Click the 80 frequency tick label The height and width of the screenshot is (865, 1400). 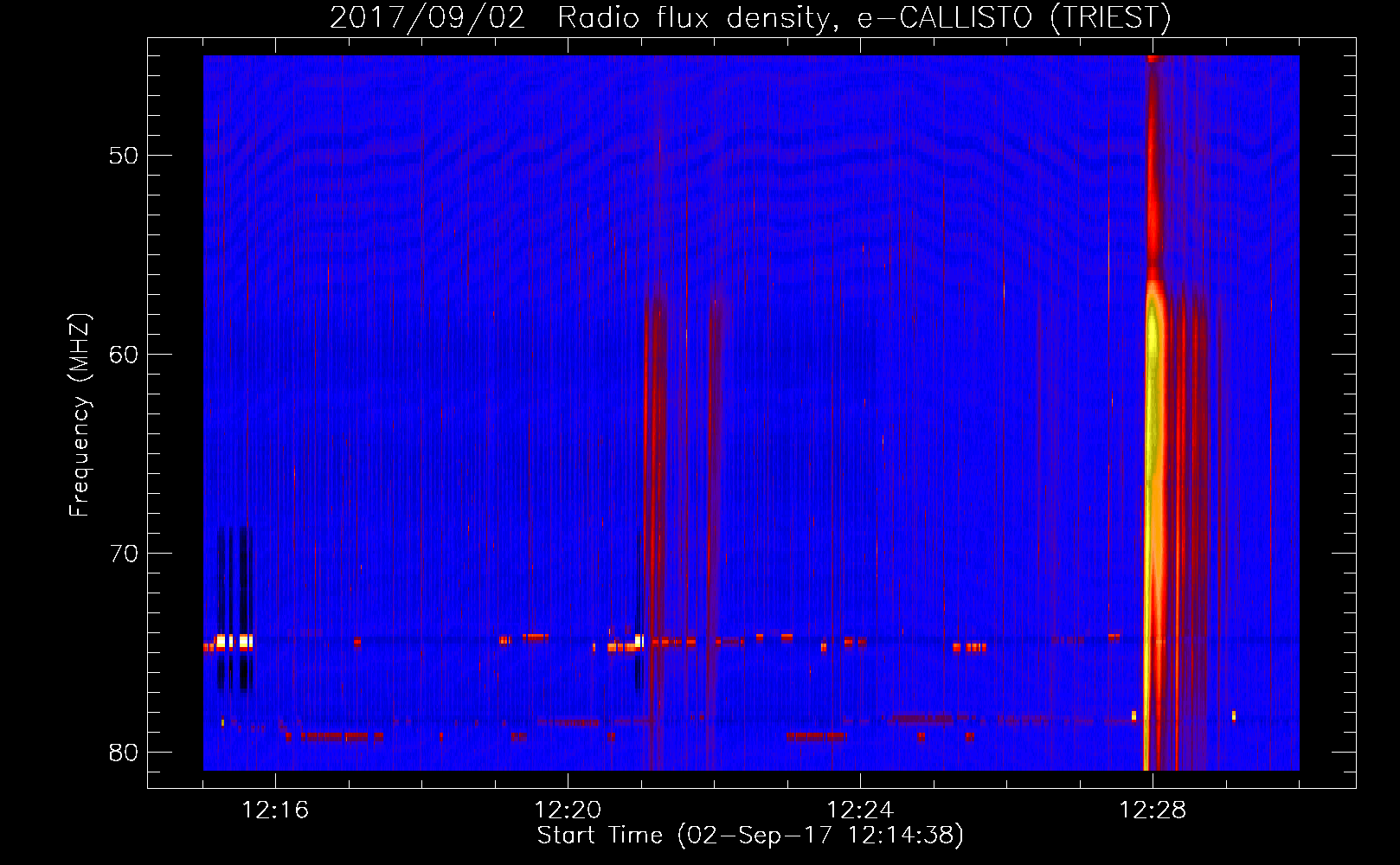[x=125, y=753]
